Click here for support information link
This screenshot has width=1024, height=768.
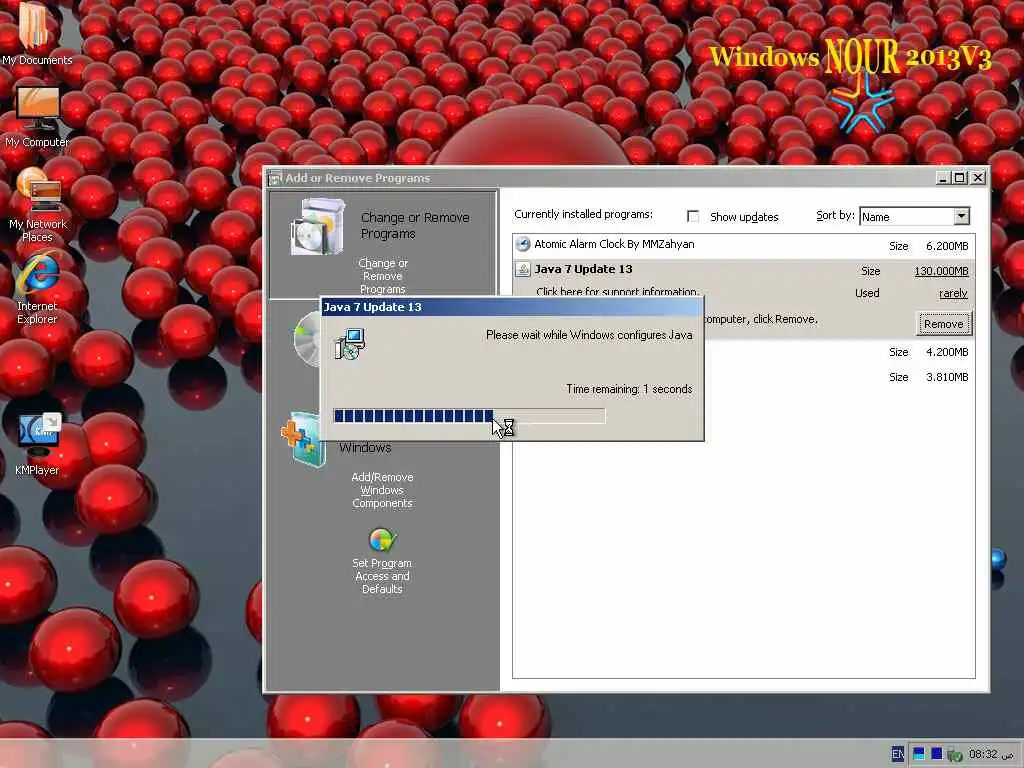tap(617, 291)
